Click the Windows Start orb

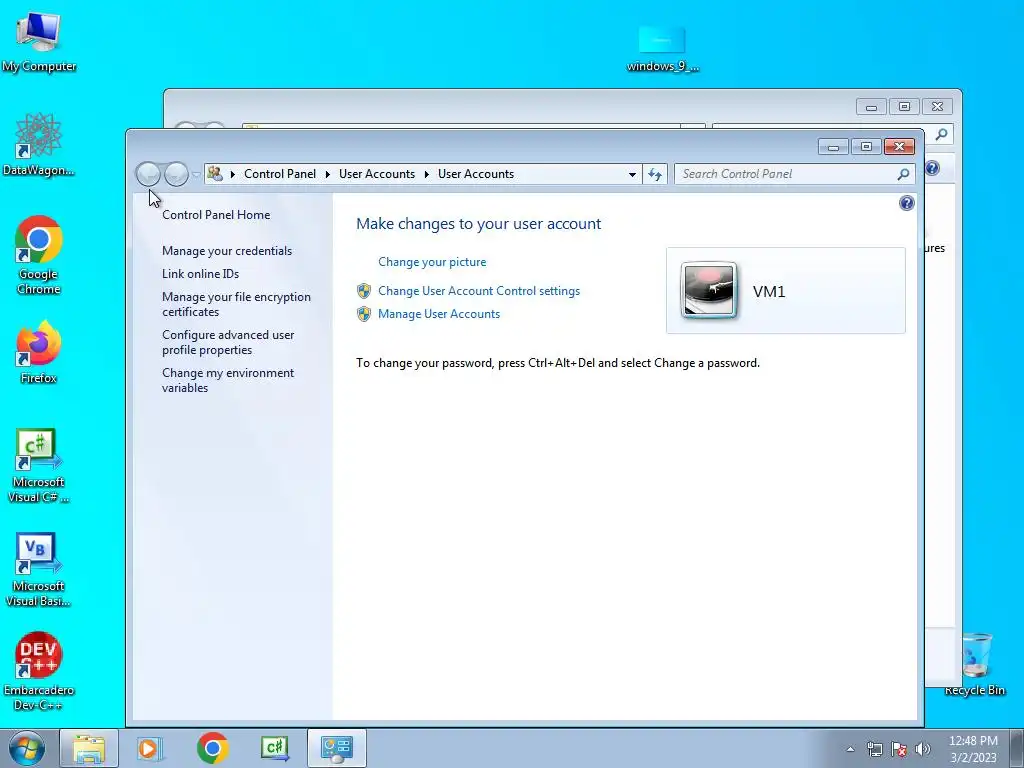pyautogui.click(x=27, y=748)
